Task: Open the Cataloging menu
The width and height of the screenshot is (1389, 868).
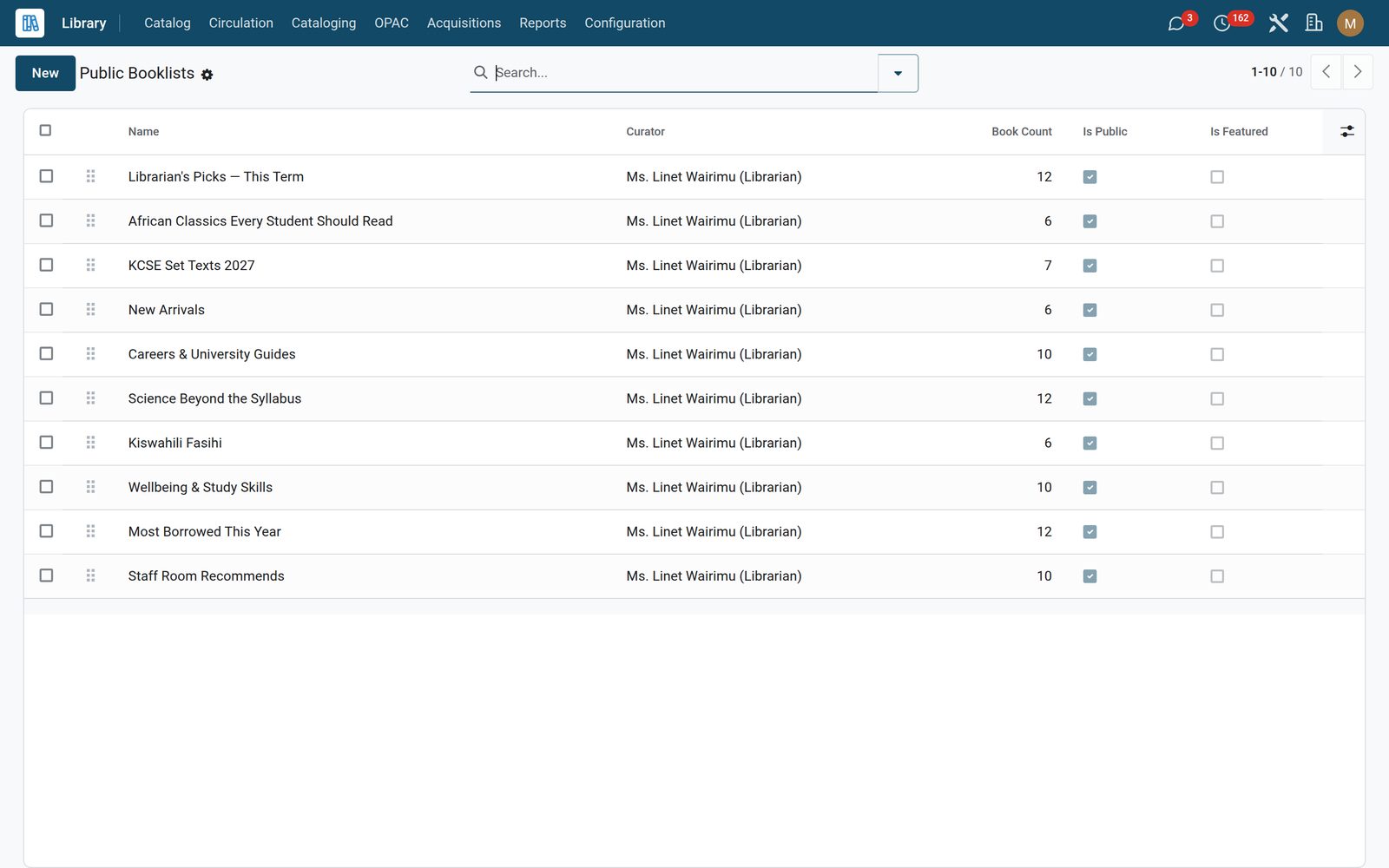Action: (324, 23)
